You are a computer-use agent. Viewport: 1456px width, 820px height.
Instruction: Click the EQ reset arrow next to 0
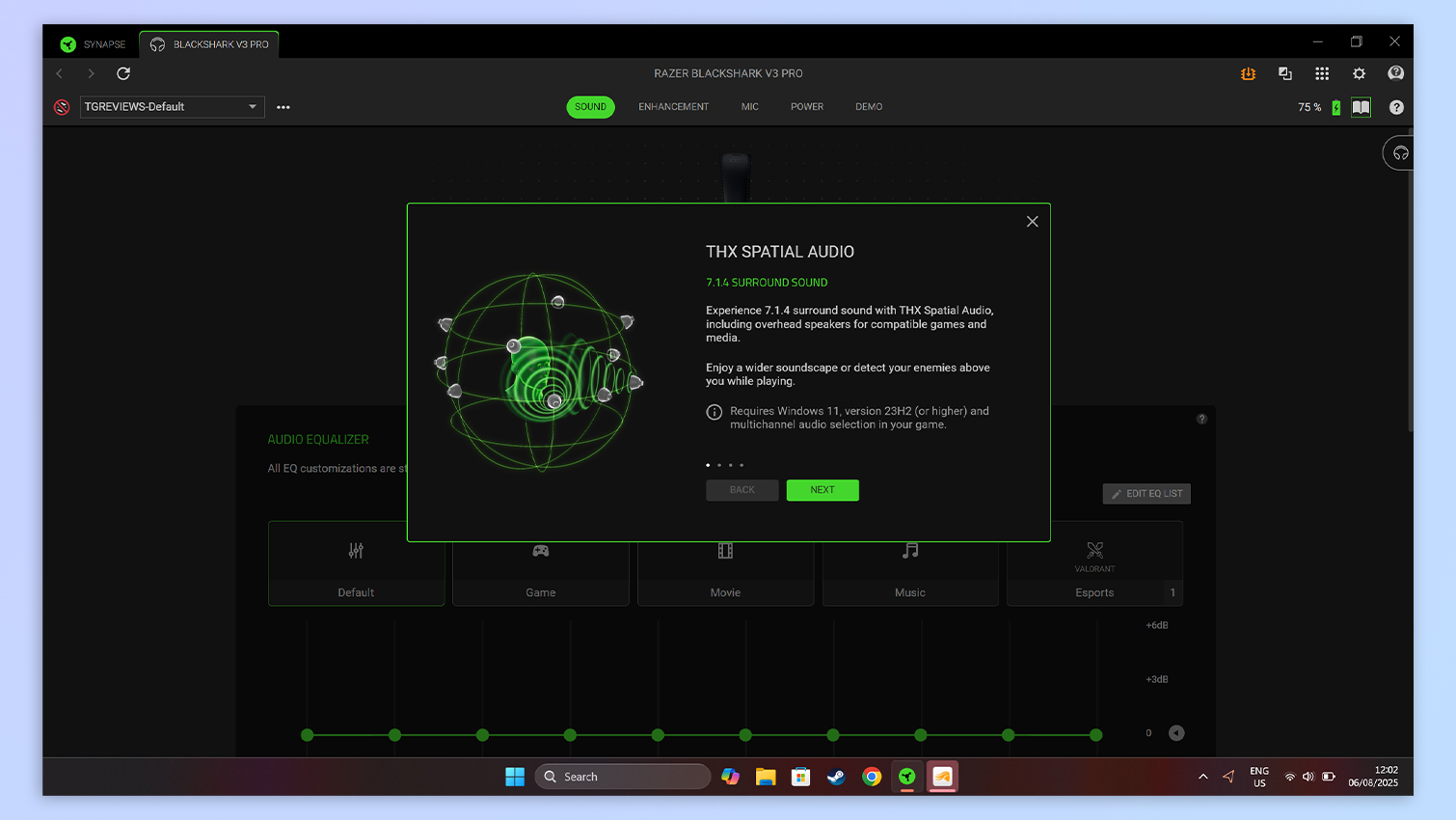pyautogui.click(x=1176, y=733)
